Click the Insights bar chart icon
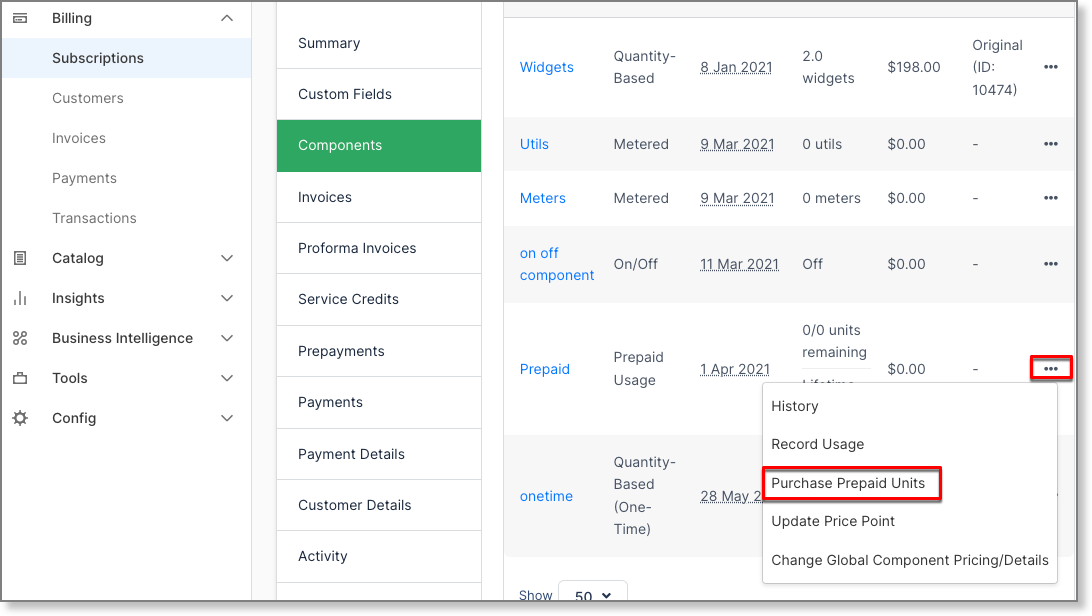Image resolution: width=1092 pixels, height=616 pixels. pyautogui.click(x=20, y=298)
